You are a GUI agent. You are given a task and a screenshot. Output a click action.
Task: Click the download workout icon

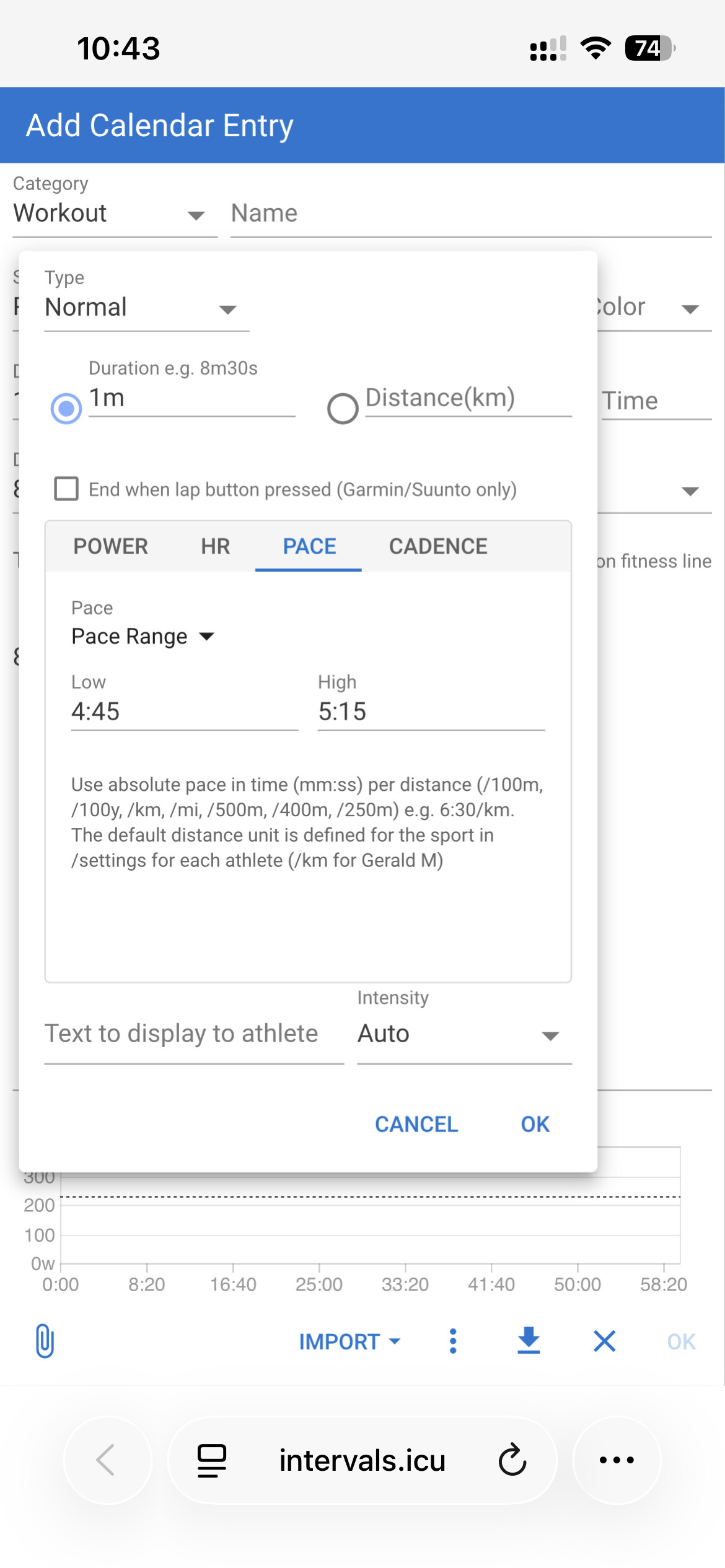529,1341
